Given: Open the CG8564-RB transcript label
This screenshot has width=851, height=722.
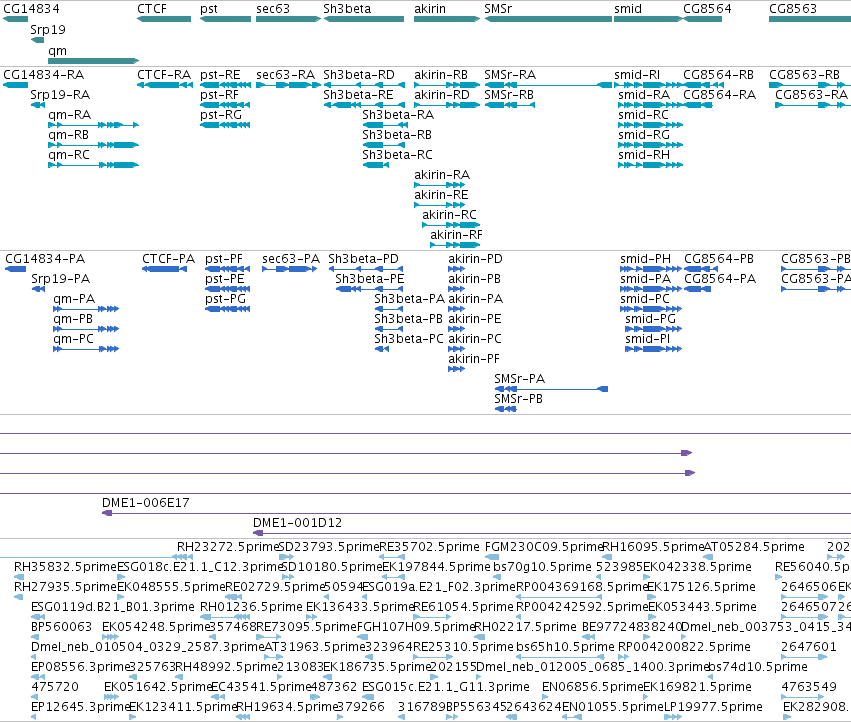Looking at the screenshot, I should [719, 74].
